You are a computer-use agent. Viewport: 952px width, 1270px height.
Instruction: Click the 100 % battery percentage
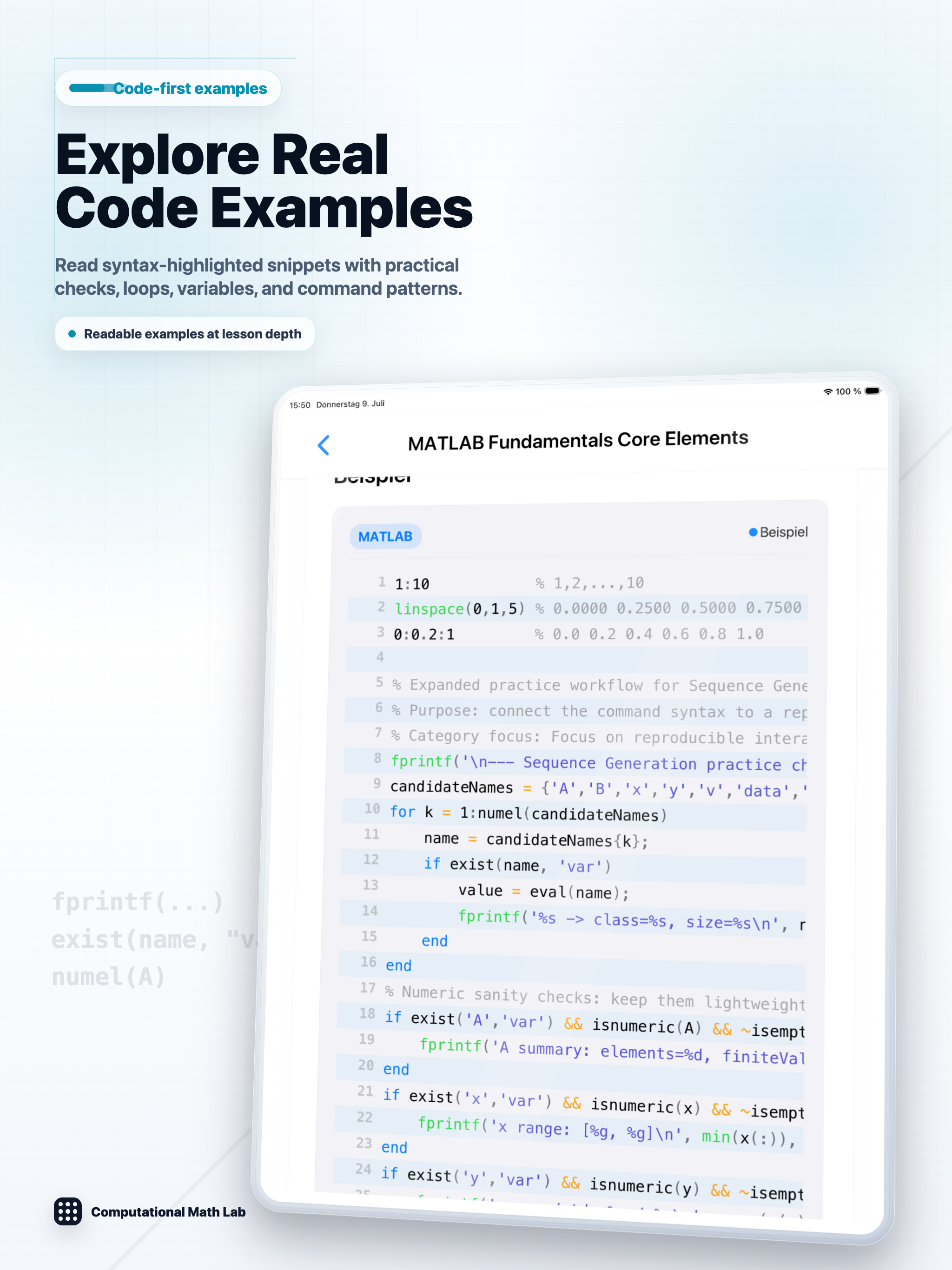tap(848, 391)
